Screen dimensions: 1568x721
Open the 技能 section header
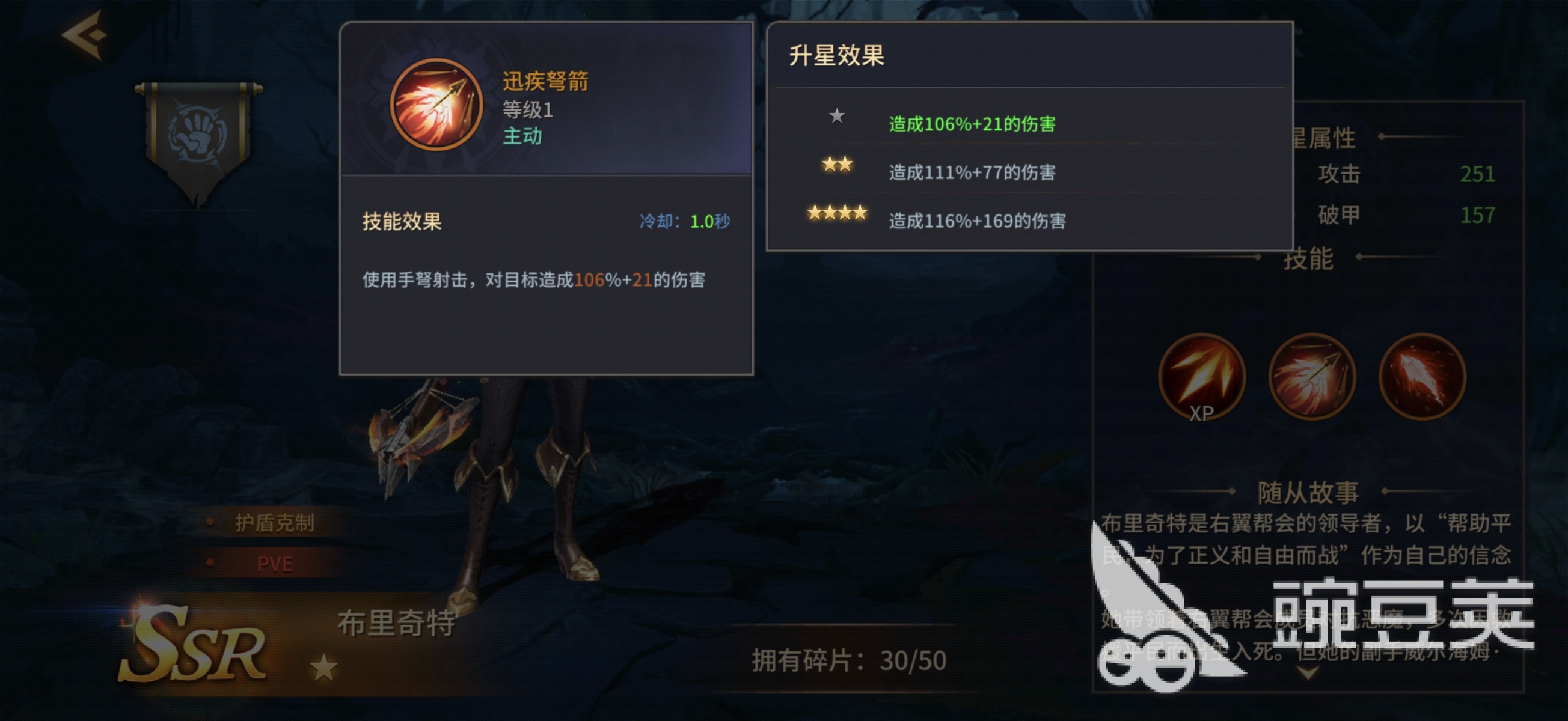coord(1308,258)
